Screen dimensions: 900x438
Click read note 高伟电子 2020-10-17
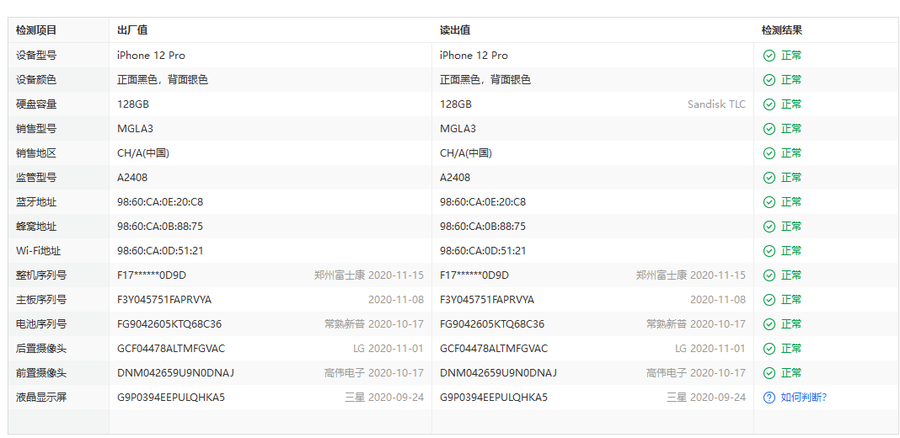click(x=696, y=373)
